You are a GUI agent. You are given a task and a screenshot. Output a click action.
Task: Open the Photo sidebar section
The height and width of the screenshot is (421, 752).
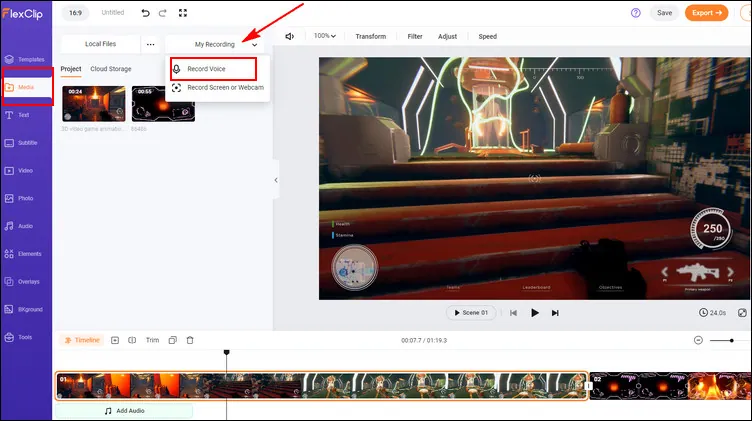(x=19, y=198)
